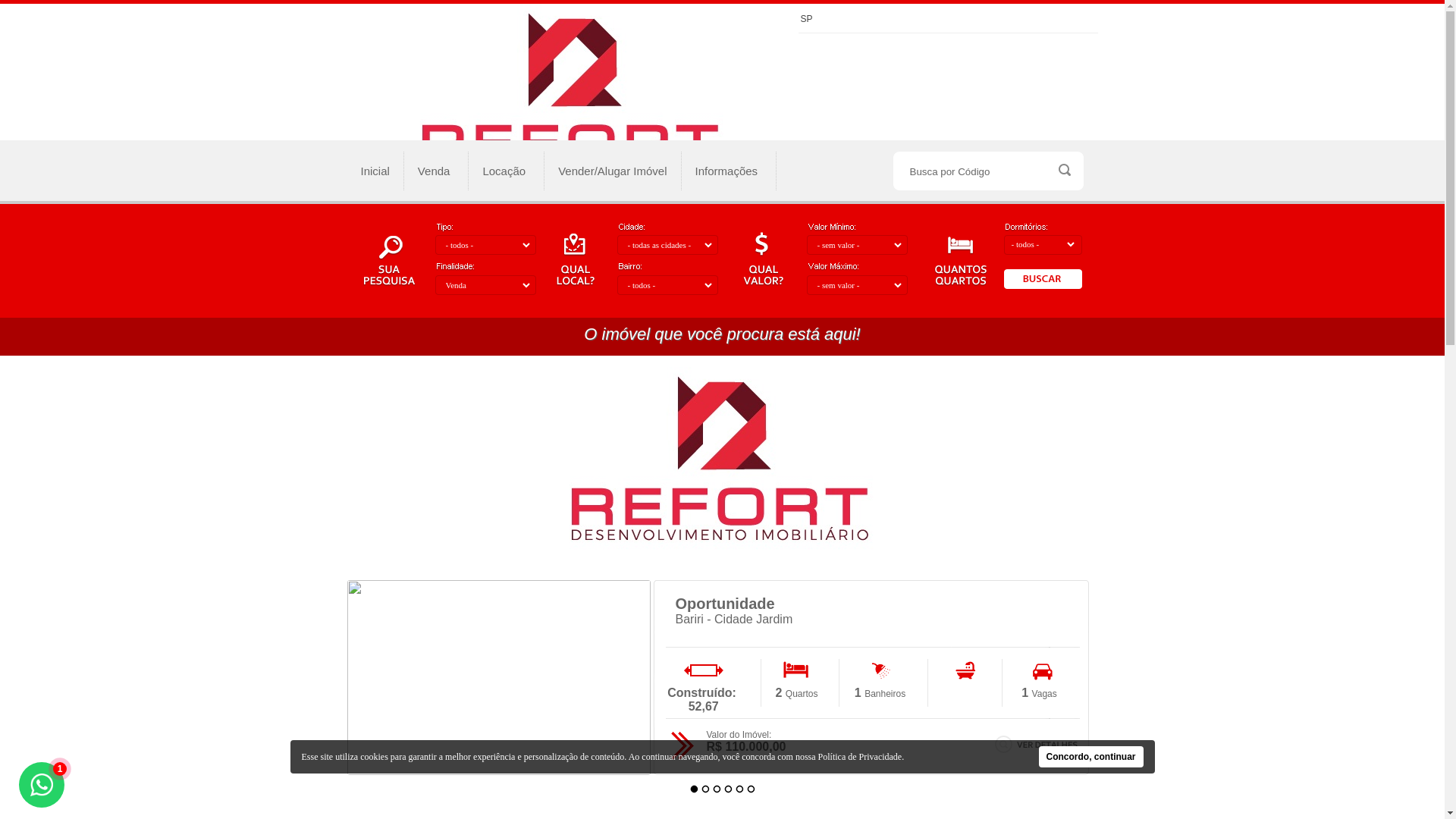
Task: Open the Tipo dropdown
Action: (485, 245)
